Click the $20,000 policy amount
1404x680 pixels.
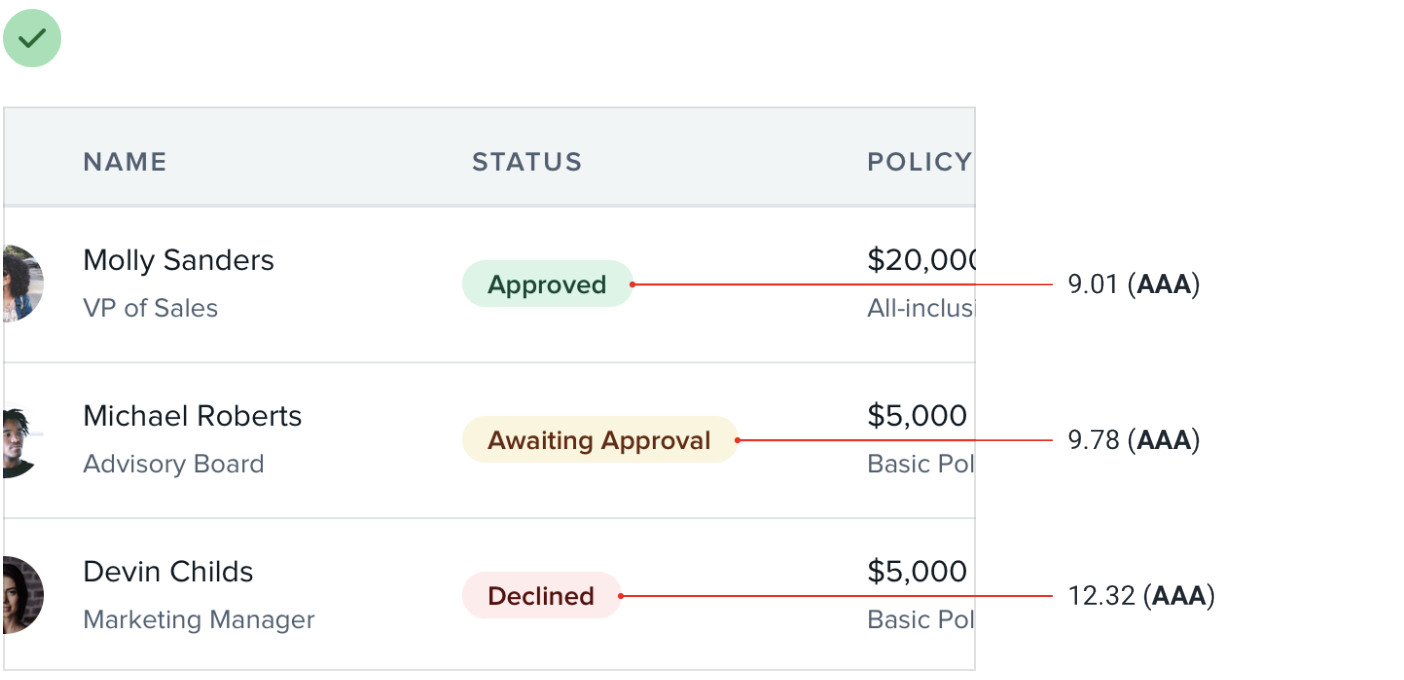point(921,260)
